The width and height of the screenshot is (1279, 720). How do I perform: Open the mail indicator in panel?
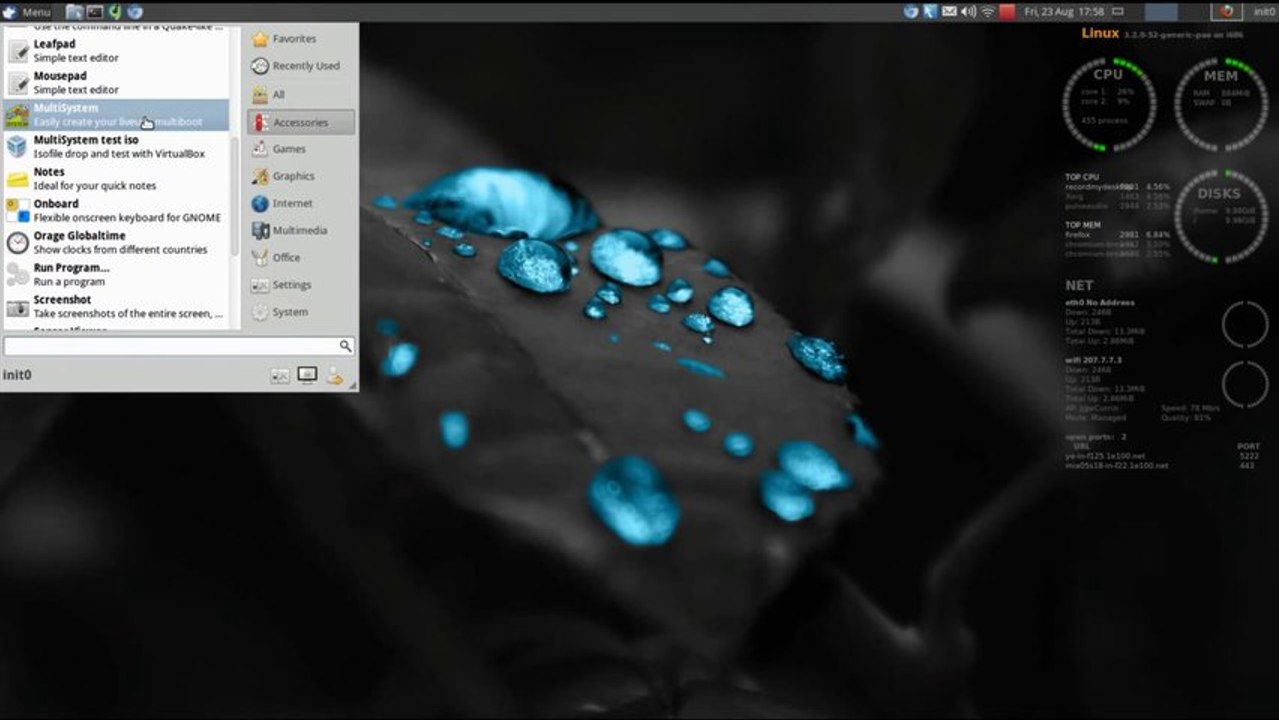pos(949,12)
